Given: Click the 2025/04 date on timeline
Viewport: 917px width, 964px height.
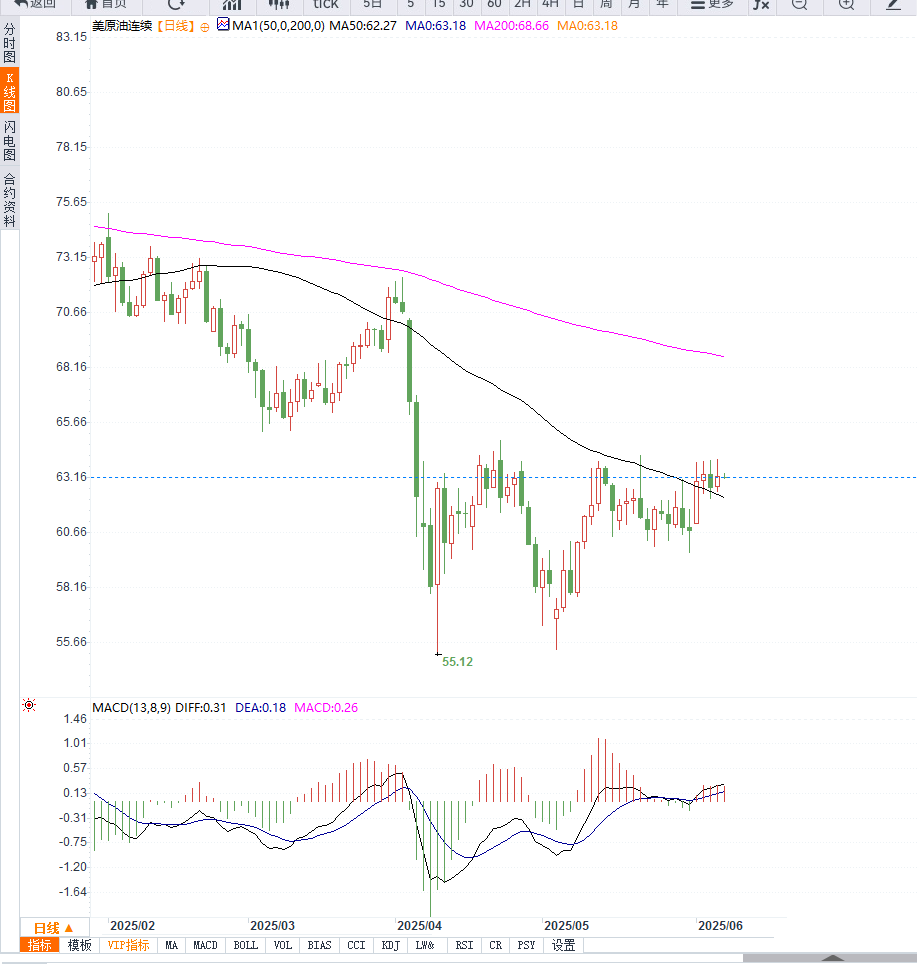Looking at the screenshot, I should pyautogui.click(x=418, y=925).
